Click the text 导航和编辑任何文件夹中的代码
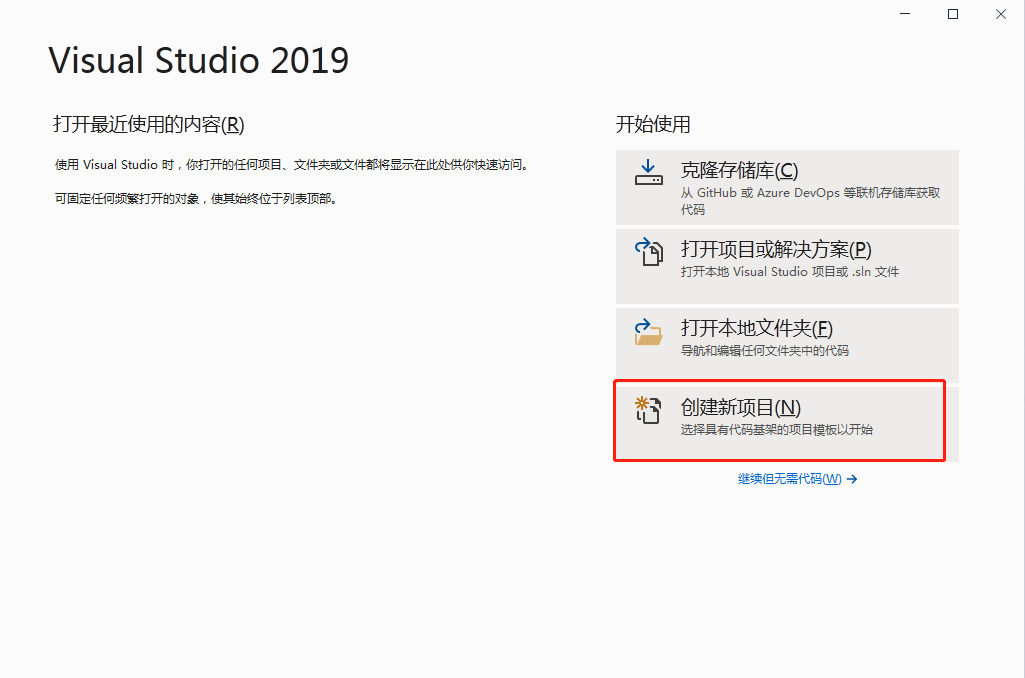The width and height of the screenshot is (1025, 678). [764, 351]
